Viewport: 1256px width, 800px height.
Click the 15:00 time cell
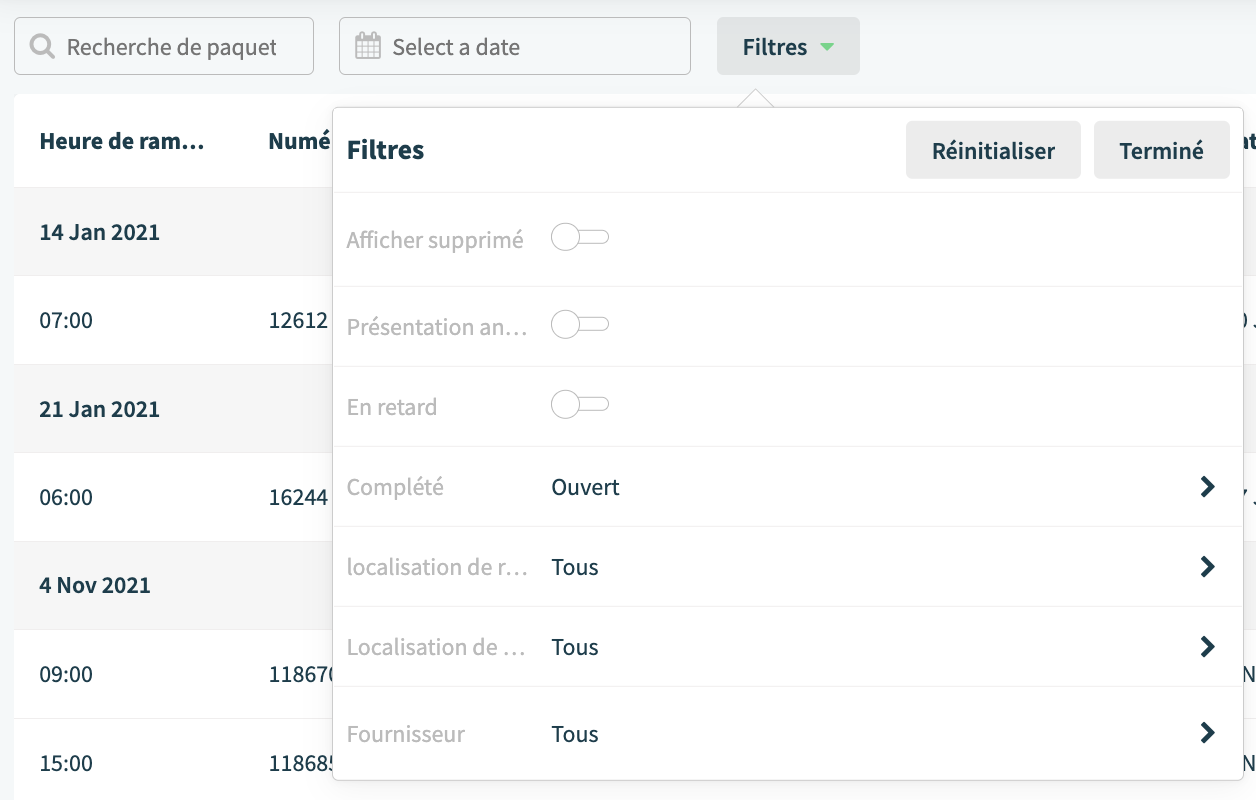point(66,763)
